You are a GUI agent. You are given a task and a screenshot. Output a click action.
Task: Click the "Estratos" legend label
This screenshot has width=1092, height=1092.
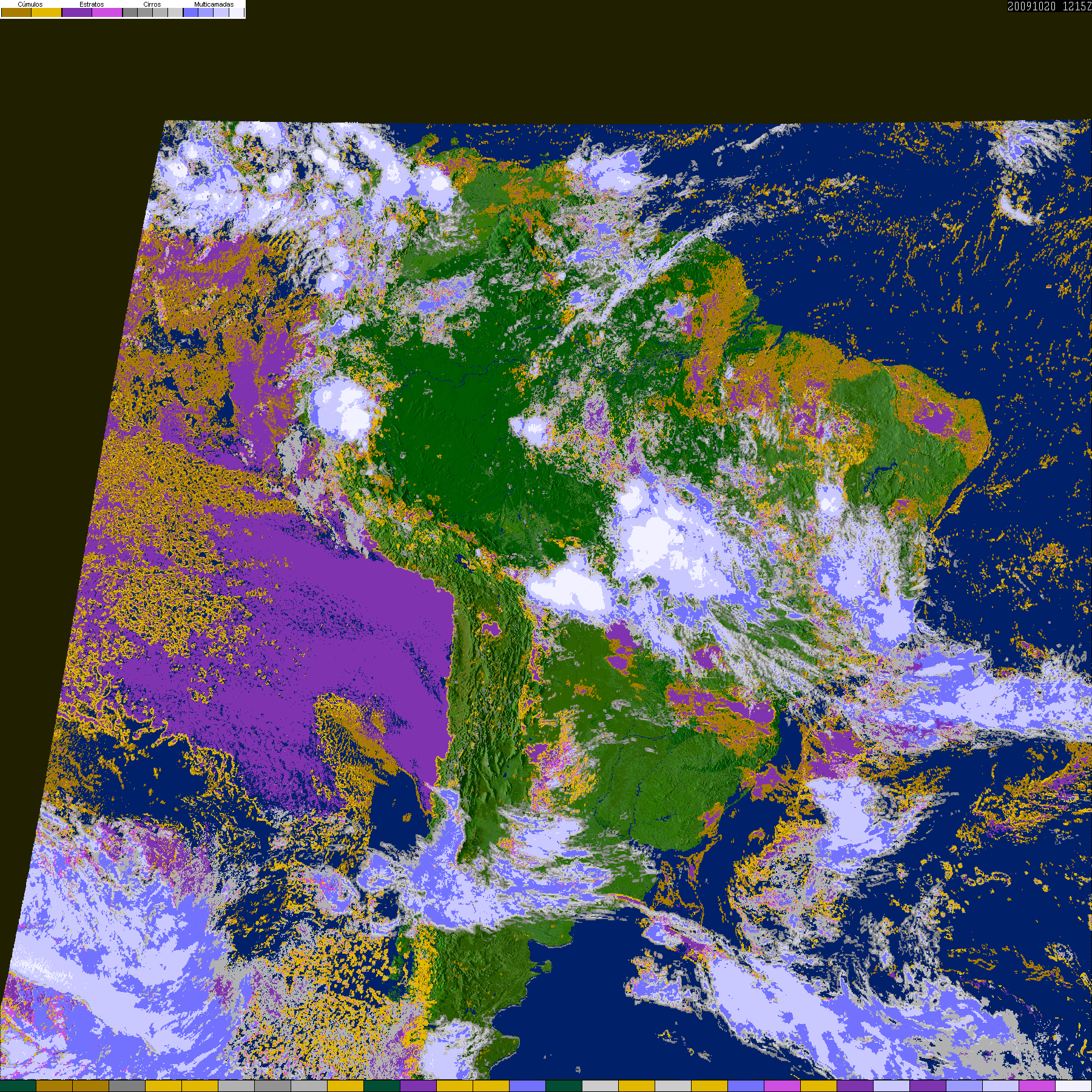coord(92,4)
